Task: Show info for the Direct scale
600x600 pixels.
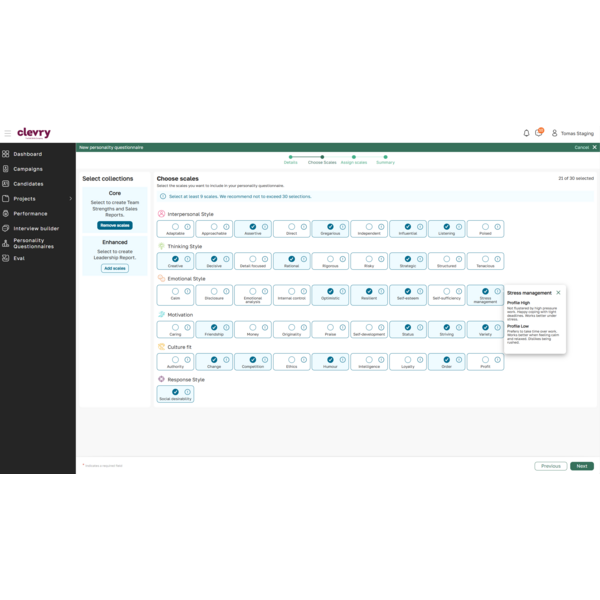Action: tap(304, 227)
